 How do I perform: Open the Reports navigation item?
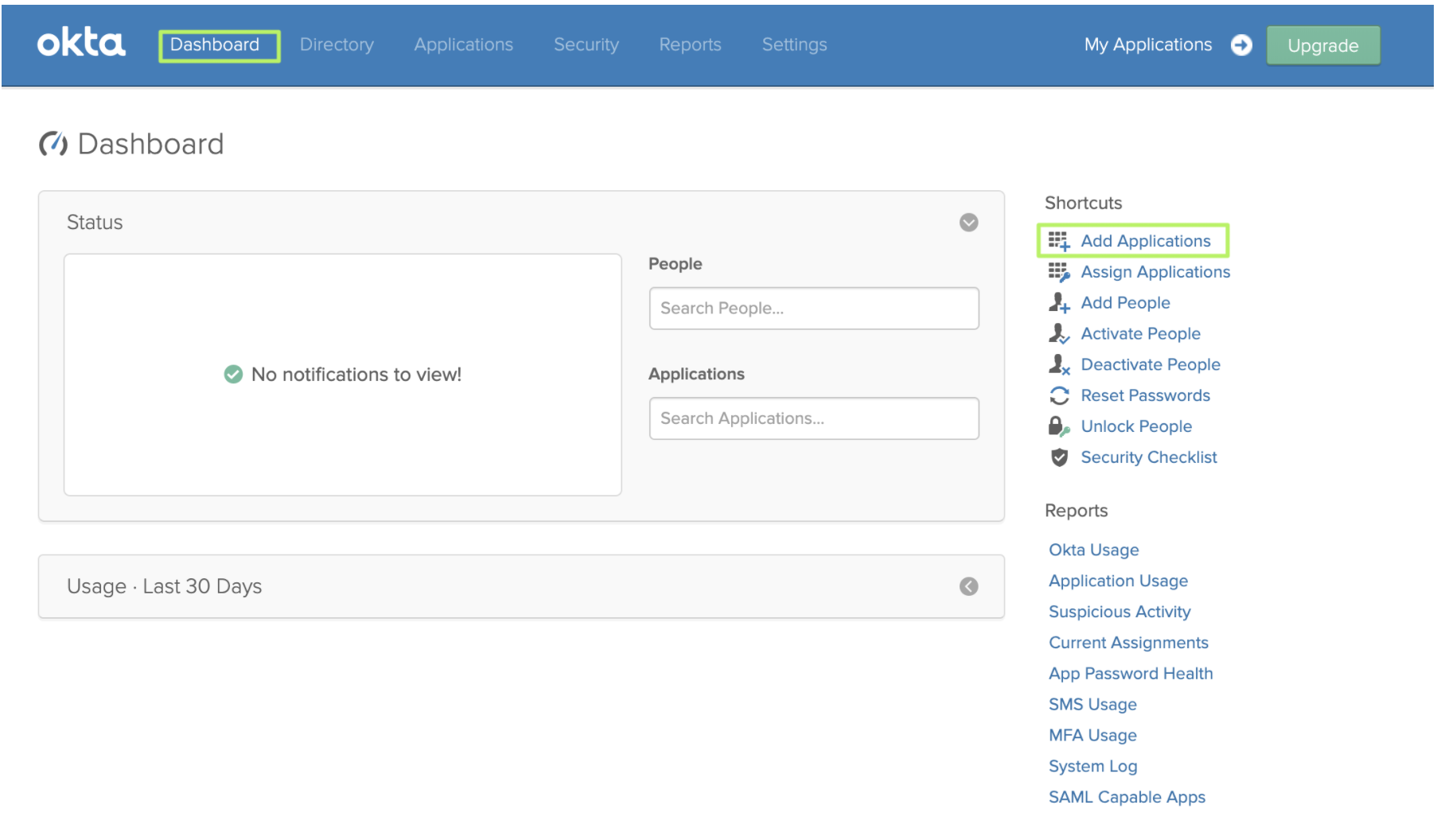pos(689,45)
